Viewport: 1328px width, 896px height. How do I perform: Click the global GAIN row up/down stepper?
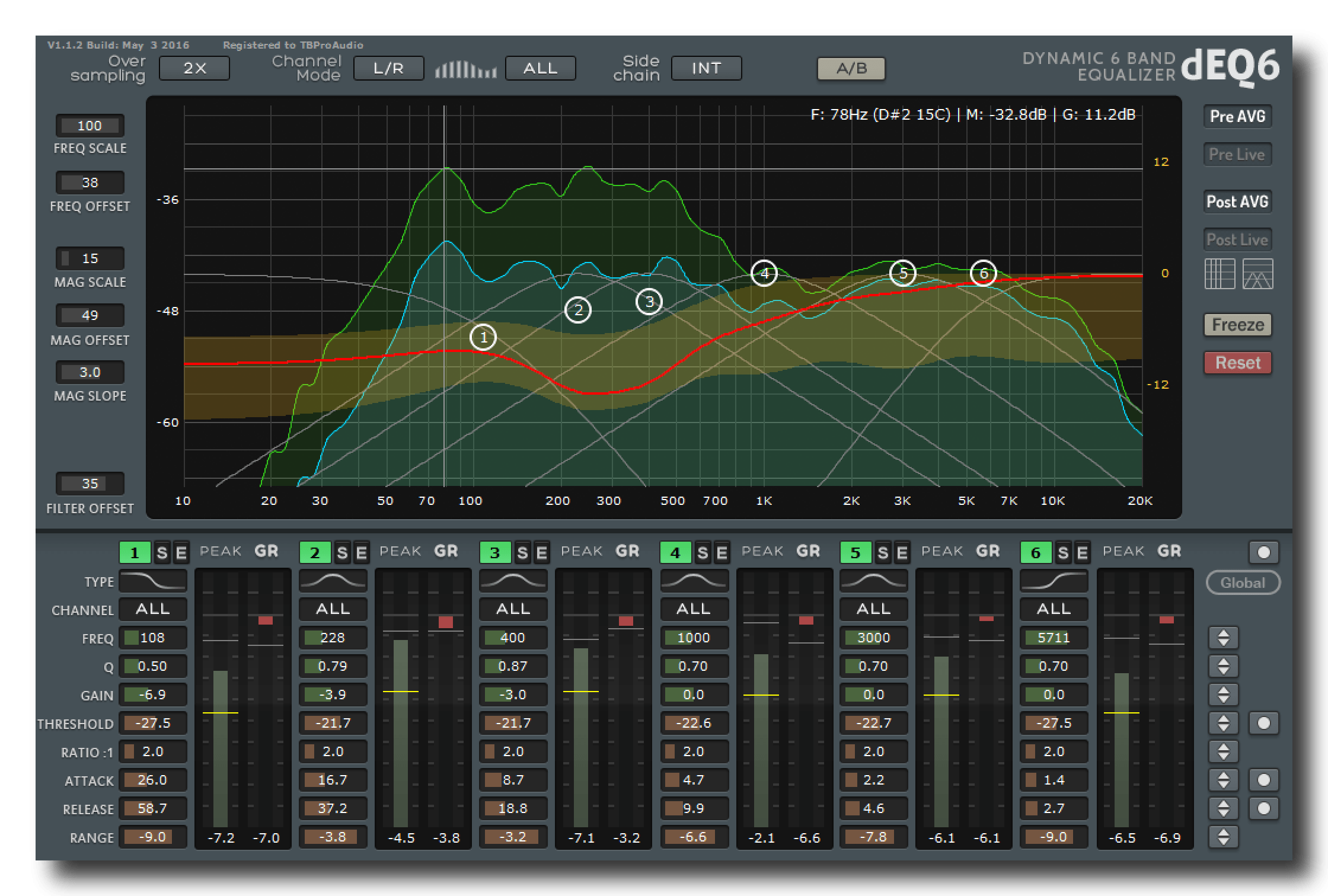pyautogui.click(x=1223, y=695)
